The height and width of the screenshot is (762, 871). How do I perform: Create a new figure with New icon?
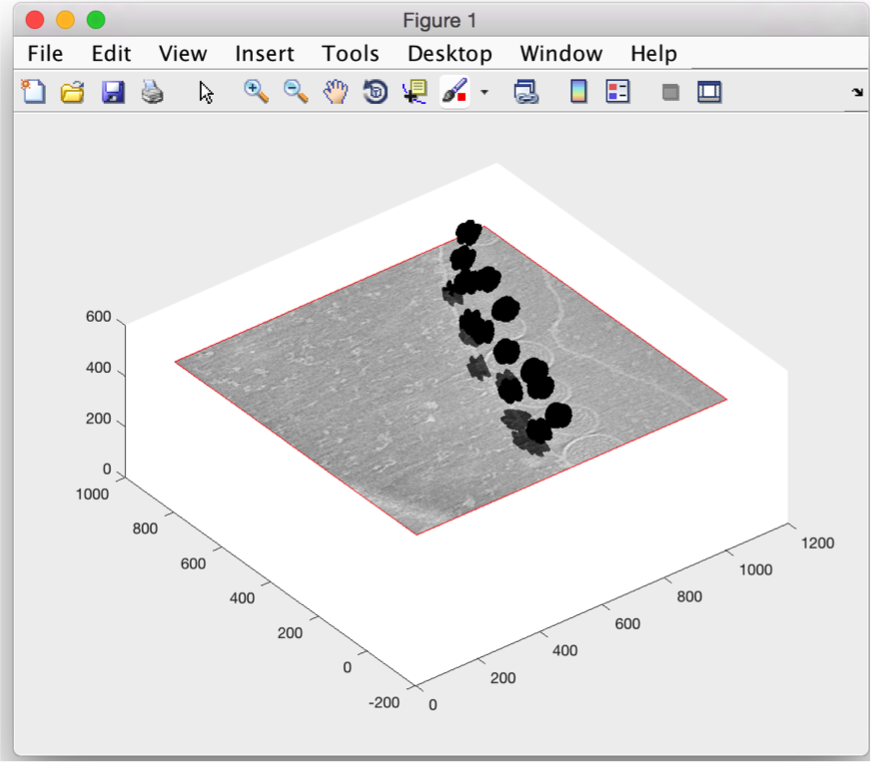[x=33, y=92]
